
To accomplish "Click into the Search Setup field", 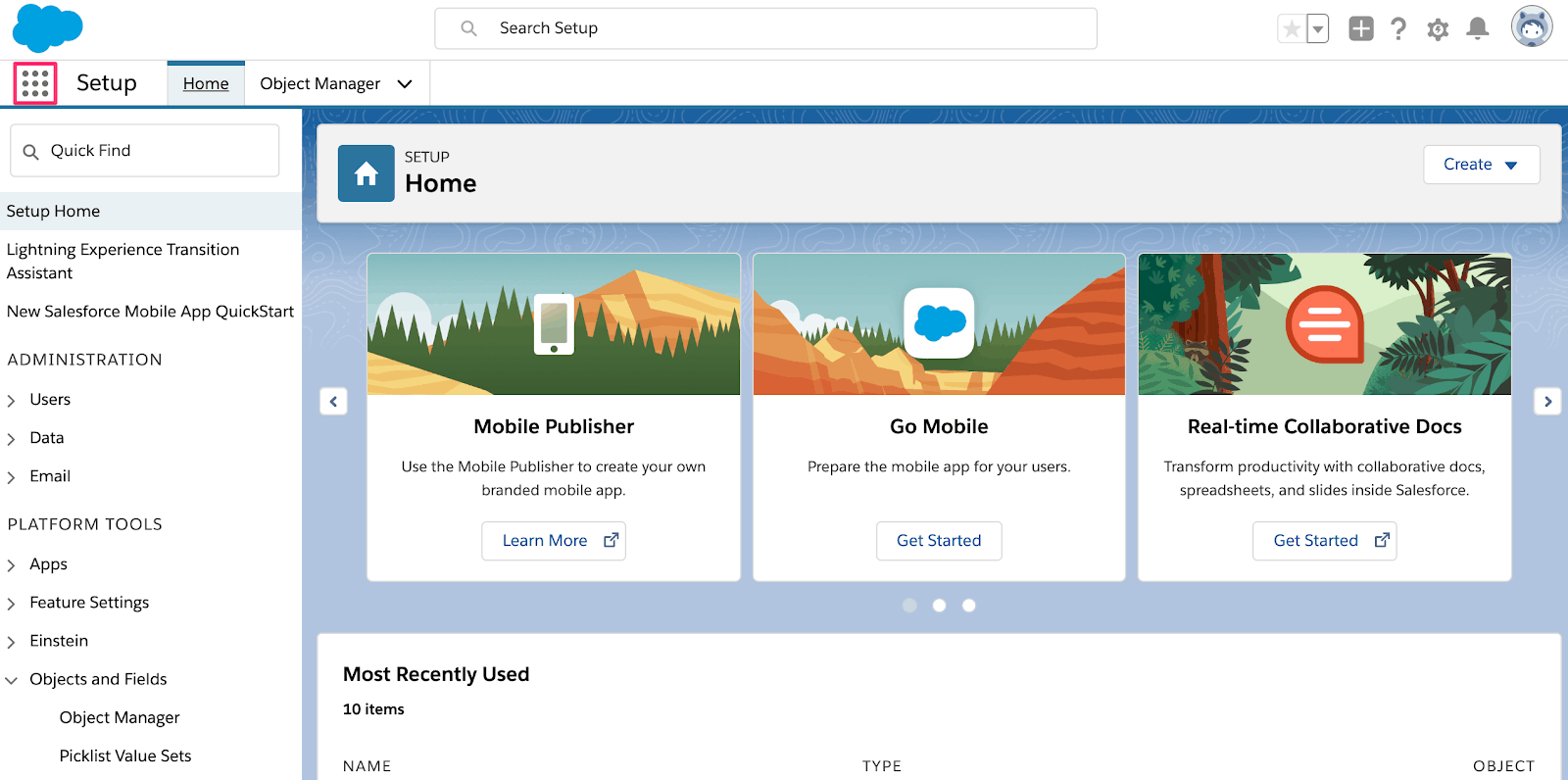I will [765, 28].
